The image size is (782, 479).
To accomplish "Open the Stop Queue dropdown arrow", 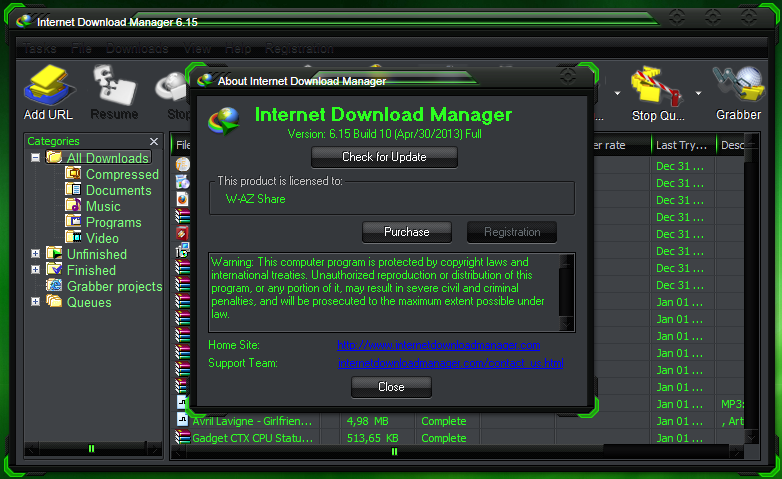I will coord(698,93).
